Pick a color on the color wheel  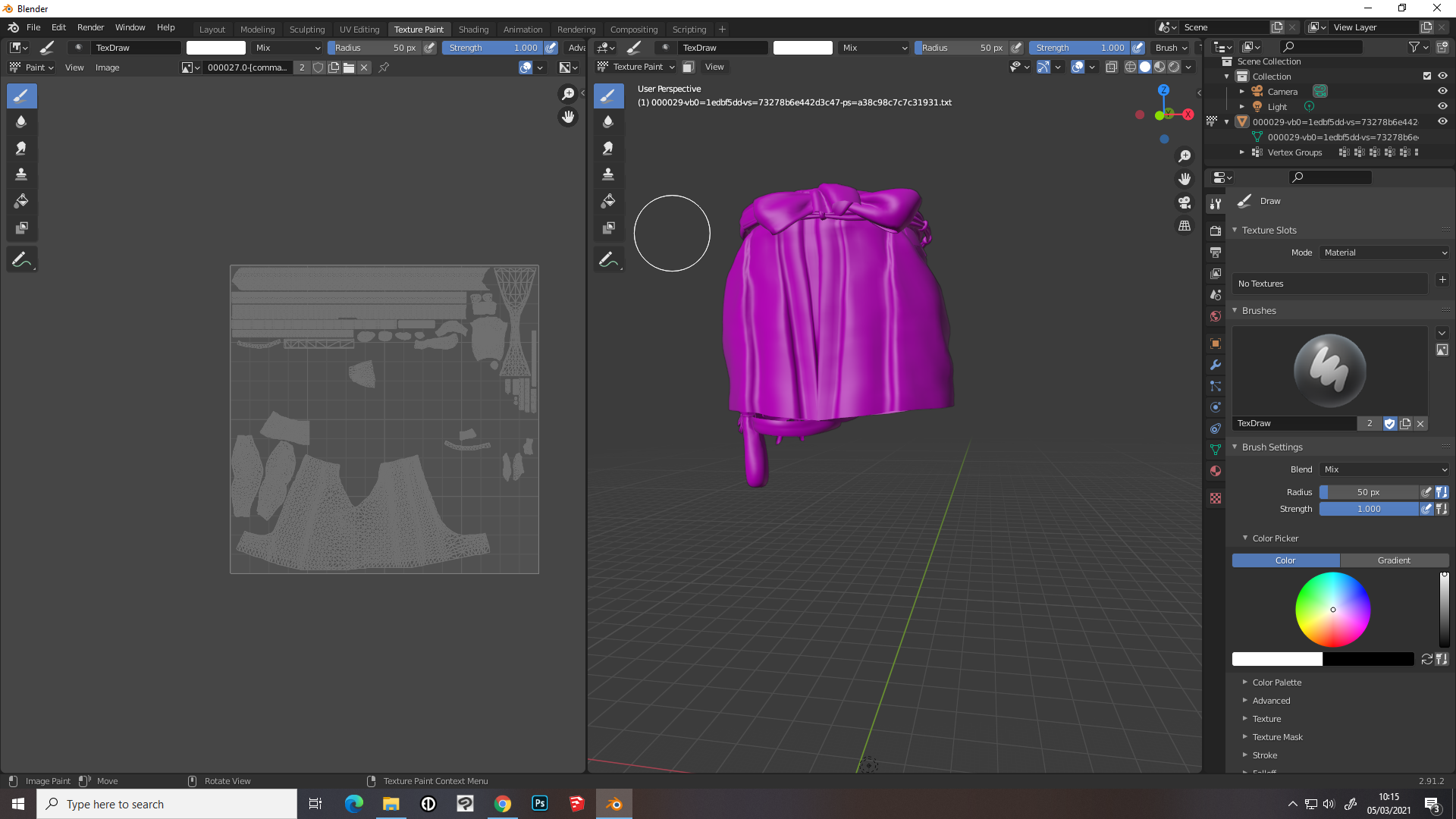click(1332, 610)
